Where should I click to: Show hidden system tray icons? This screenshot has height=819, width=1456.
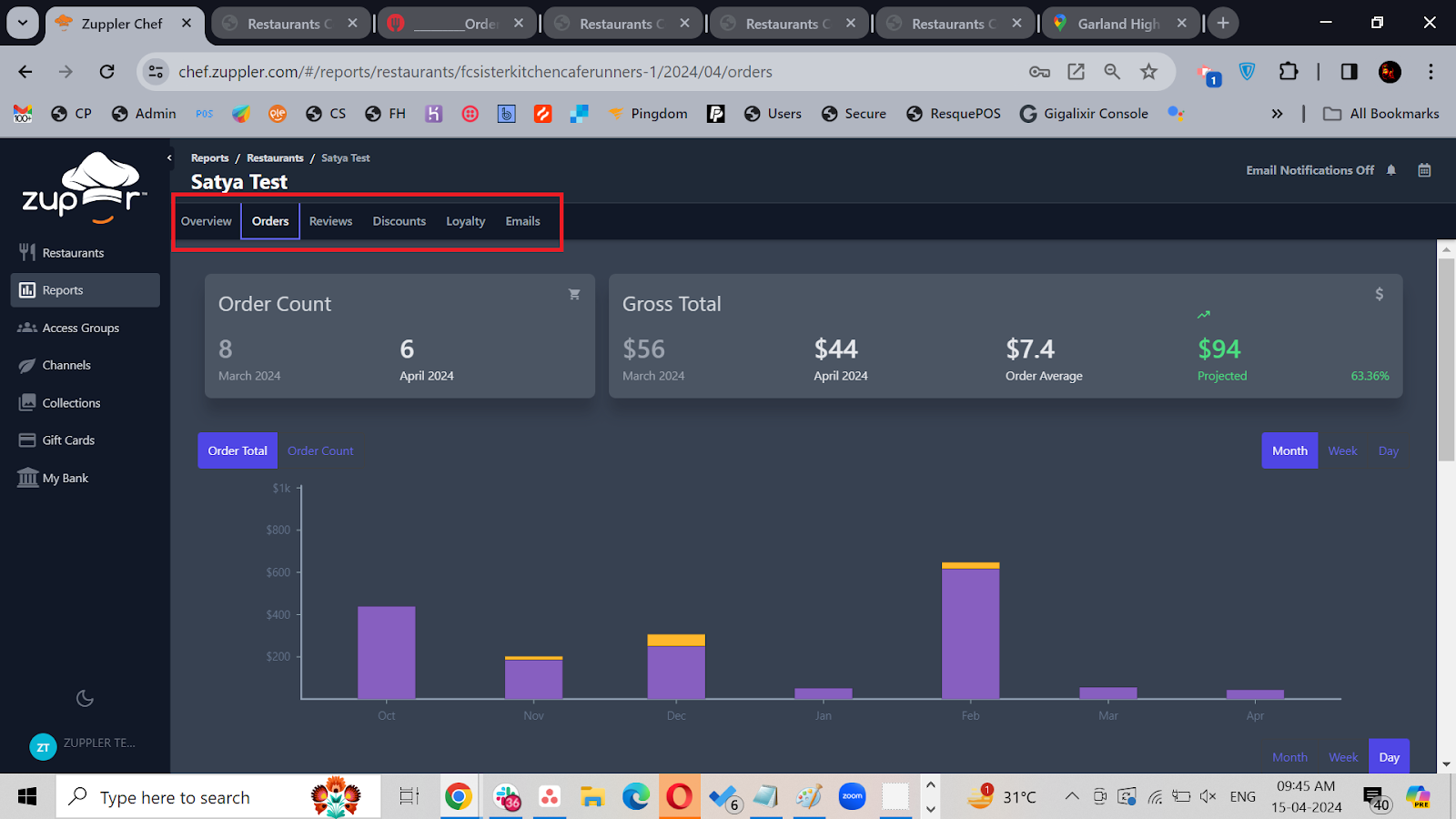(x=1072, y=797)
